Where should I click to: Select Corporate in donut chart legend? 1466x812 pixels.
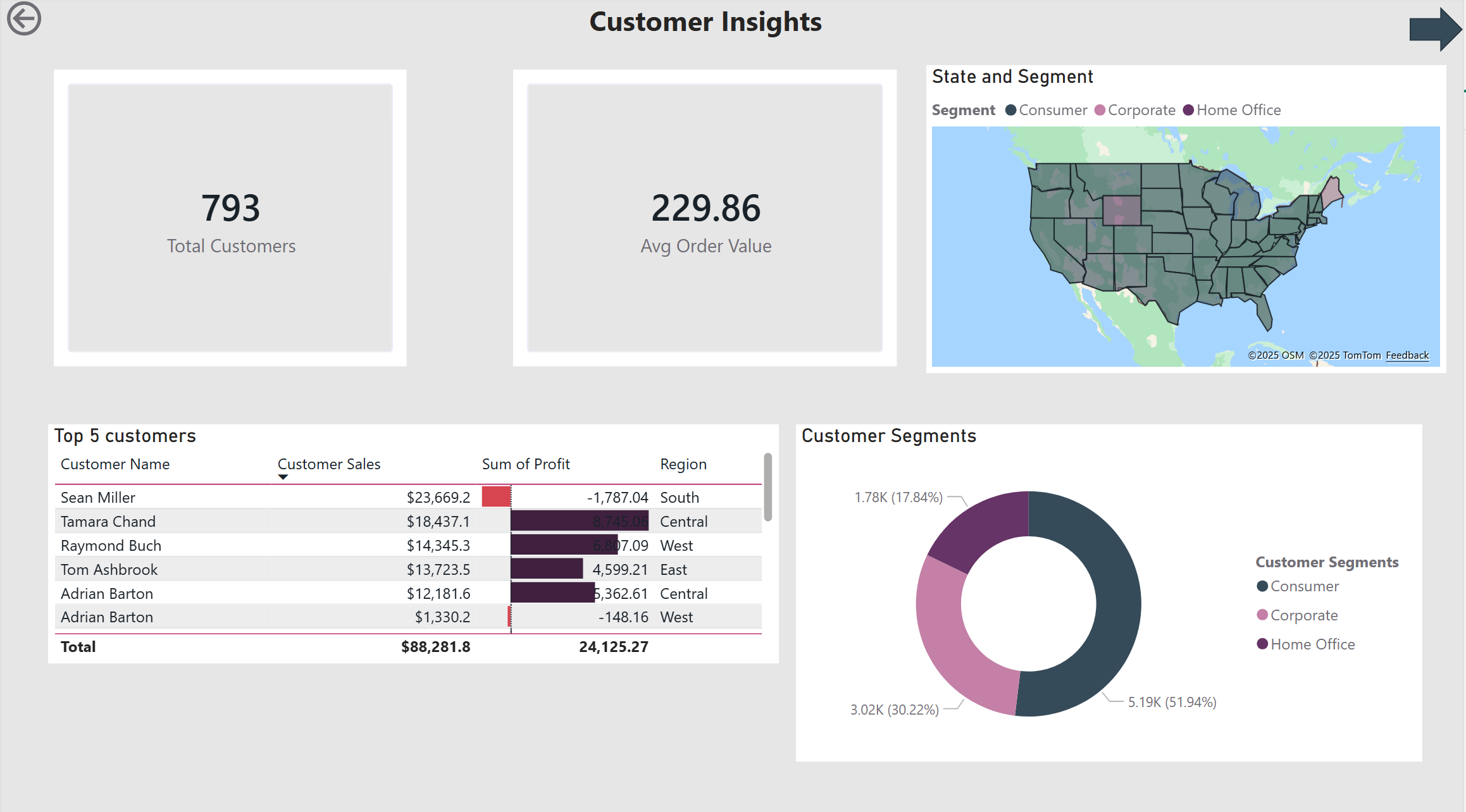[1297, 615]
